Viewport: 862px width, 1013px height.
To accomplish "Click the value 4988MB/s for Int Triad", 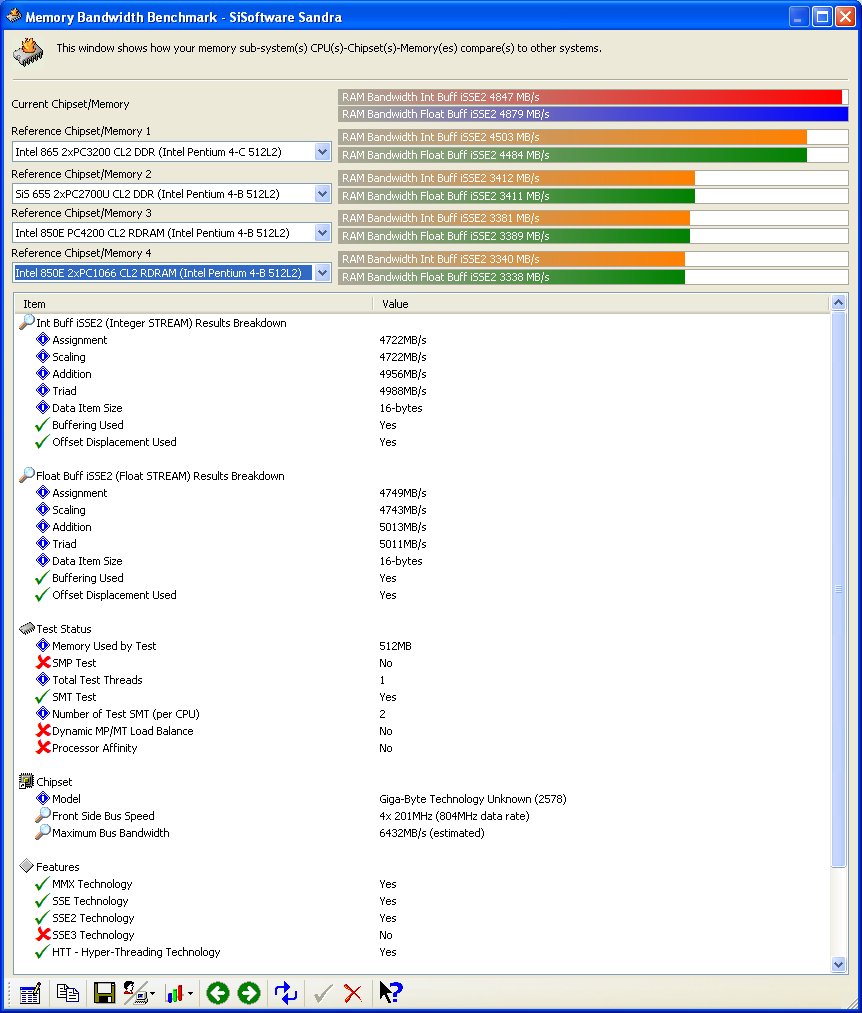I will [403, 391].
